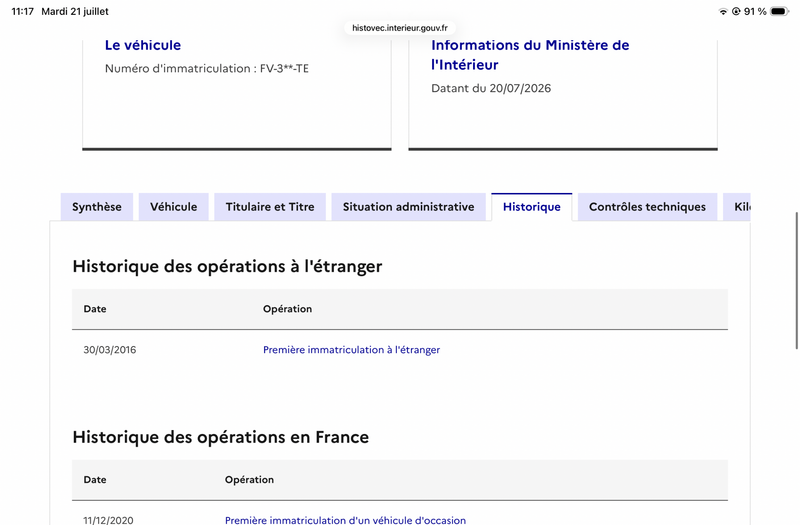Viewport: 800px width, 525px height.
Task: Click the 'Le véhicule' card heading
Action: [x=143, y=45]
